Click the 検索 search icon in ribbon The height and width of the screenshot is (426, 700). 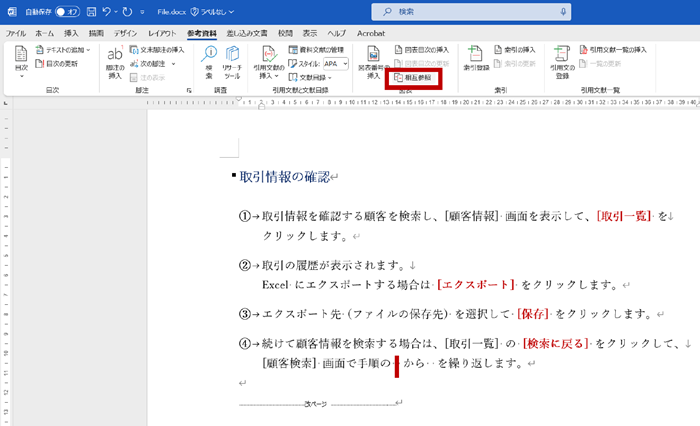coord(209,61)
